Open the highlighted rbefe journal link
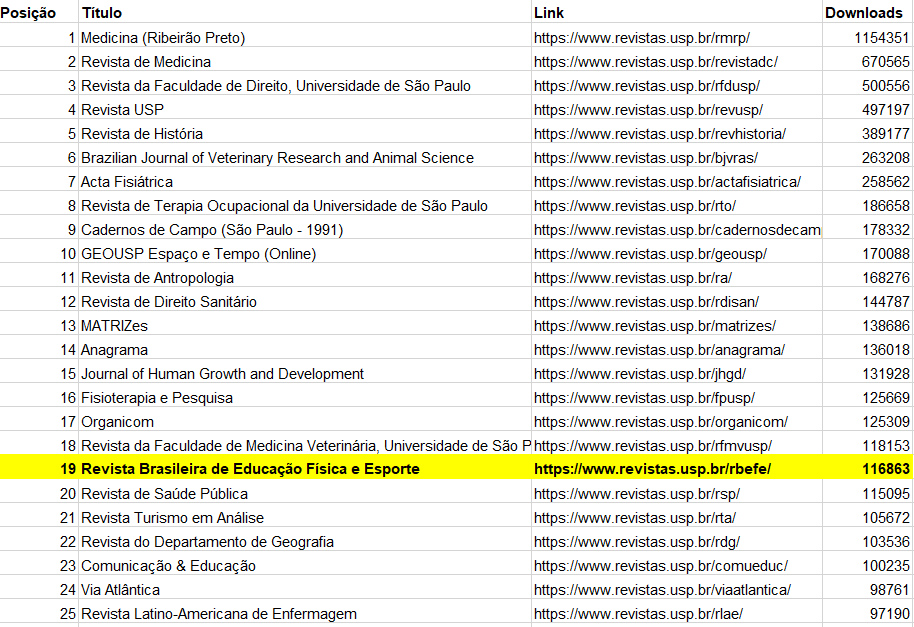 [652, 469]
